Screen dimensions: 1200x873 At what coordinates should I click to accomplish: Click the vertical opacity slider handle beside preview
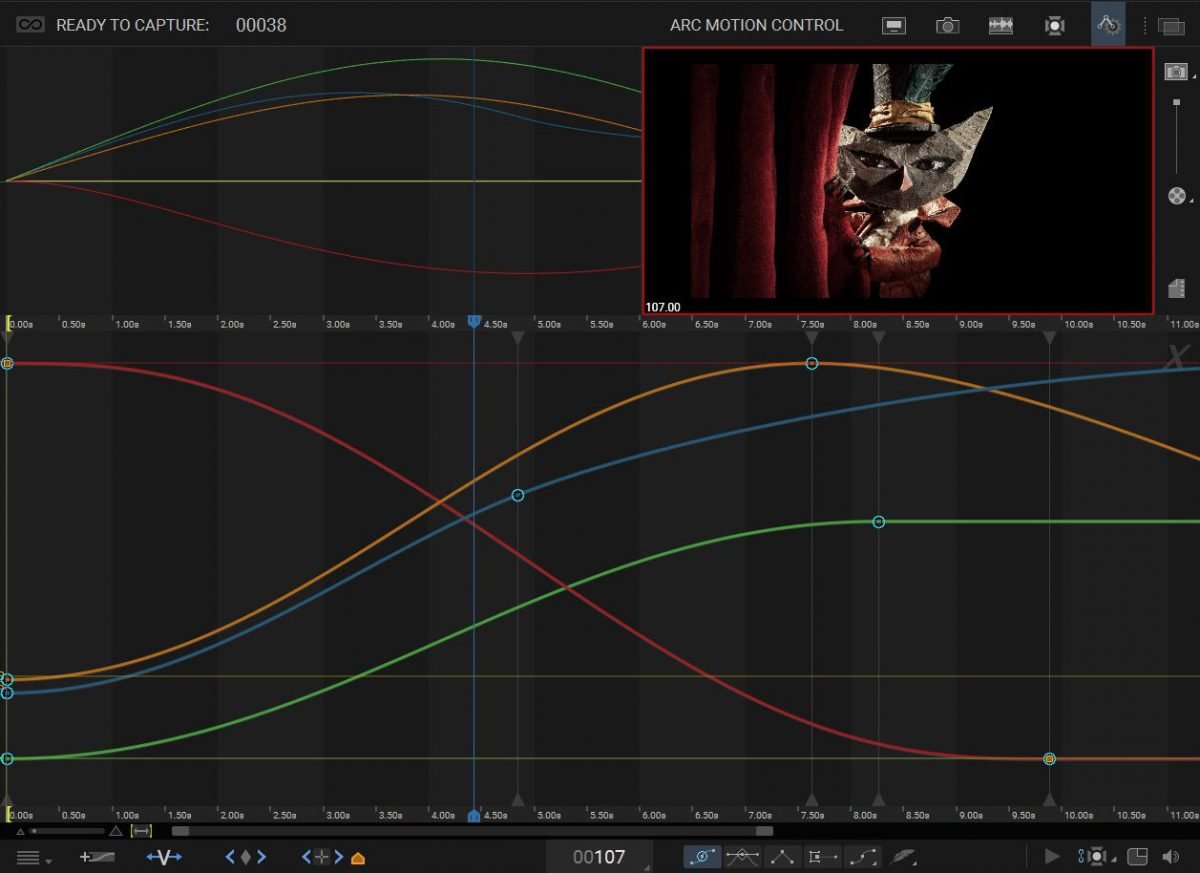coord(1177,101)
